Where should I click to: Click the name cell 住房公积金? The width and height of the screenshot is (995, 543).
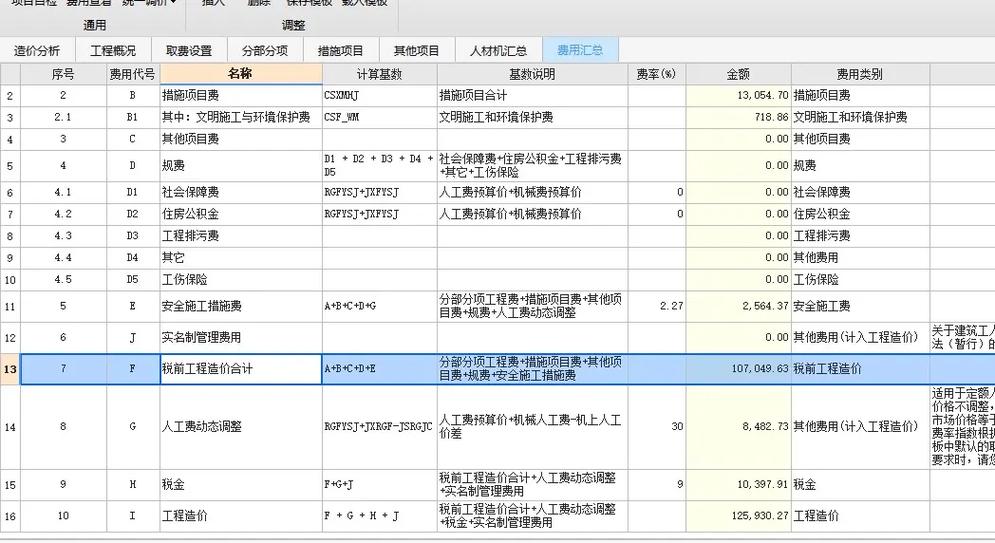tap(241, 214)
